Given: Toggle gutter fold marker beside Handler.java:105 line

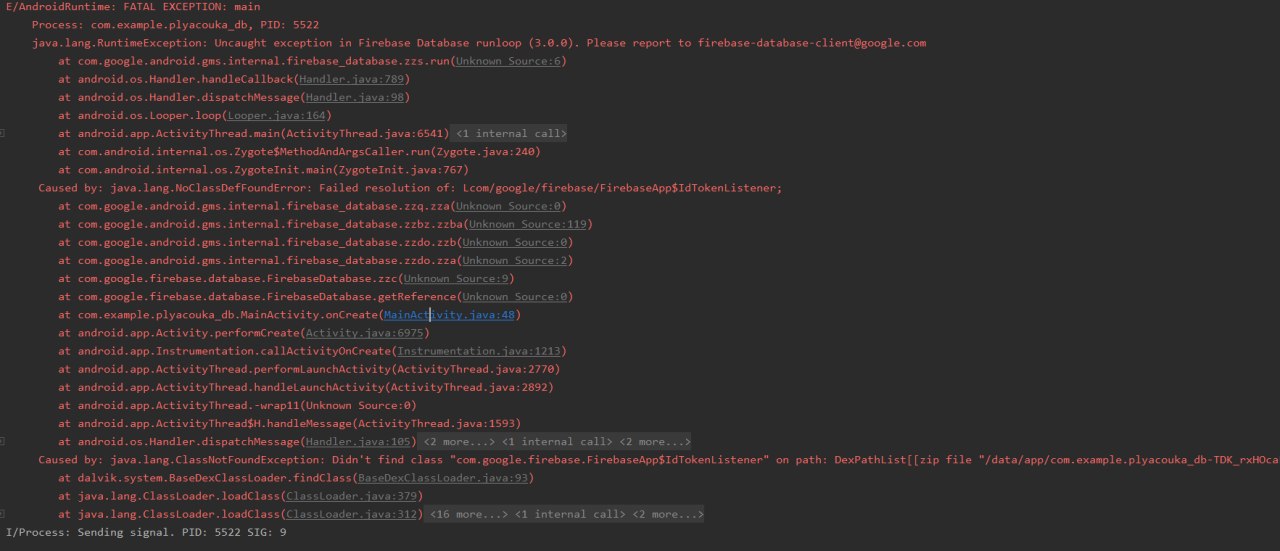Looking at the screenshot, I should pos(3,441).
